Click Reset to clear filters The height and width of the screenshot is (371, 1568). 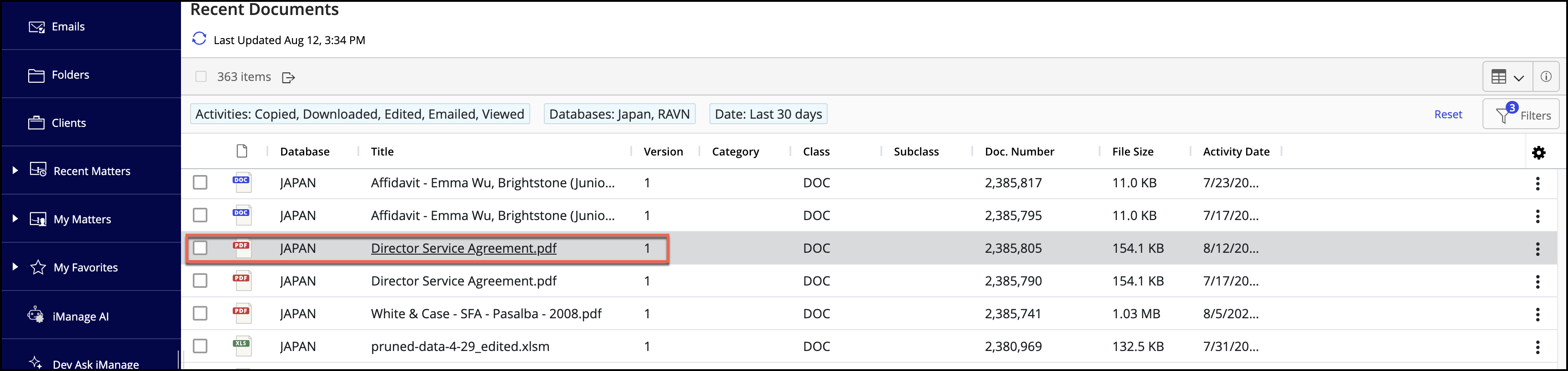coord(1447,114)
